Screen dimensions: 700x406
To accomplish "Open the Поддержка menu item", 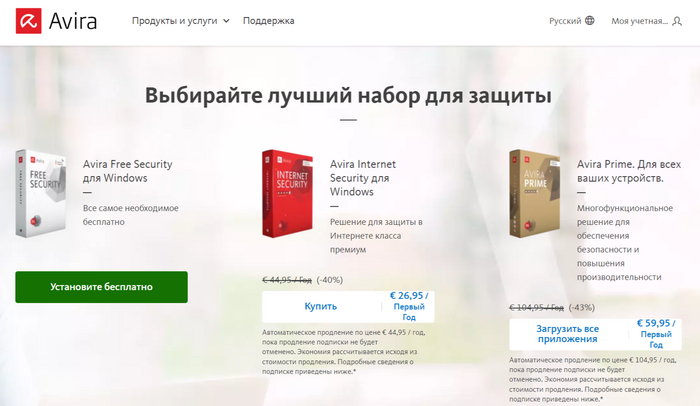I will (x=268, y=21).
